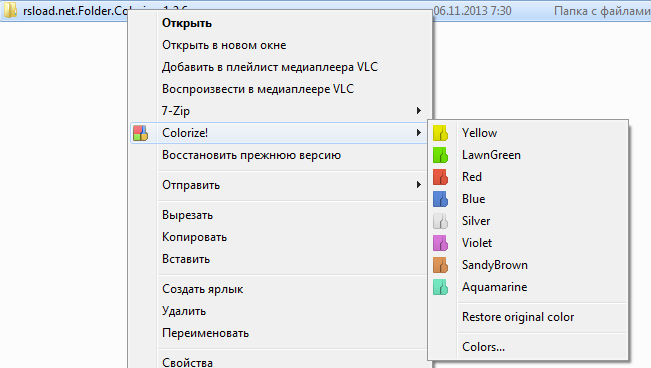Open Свойства at the menu bottom
651x368 pixels.
point(187,362)
